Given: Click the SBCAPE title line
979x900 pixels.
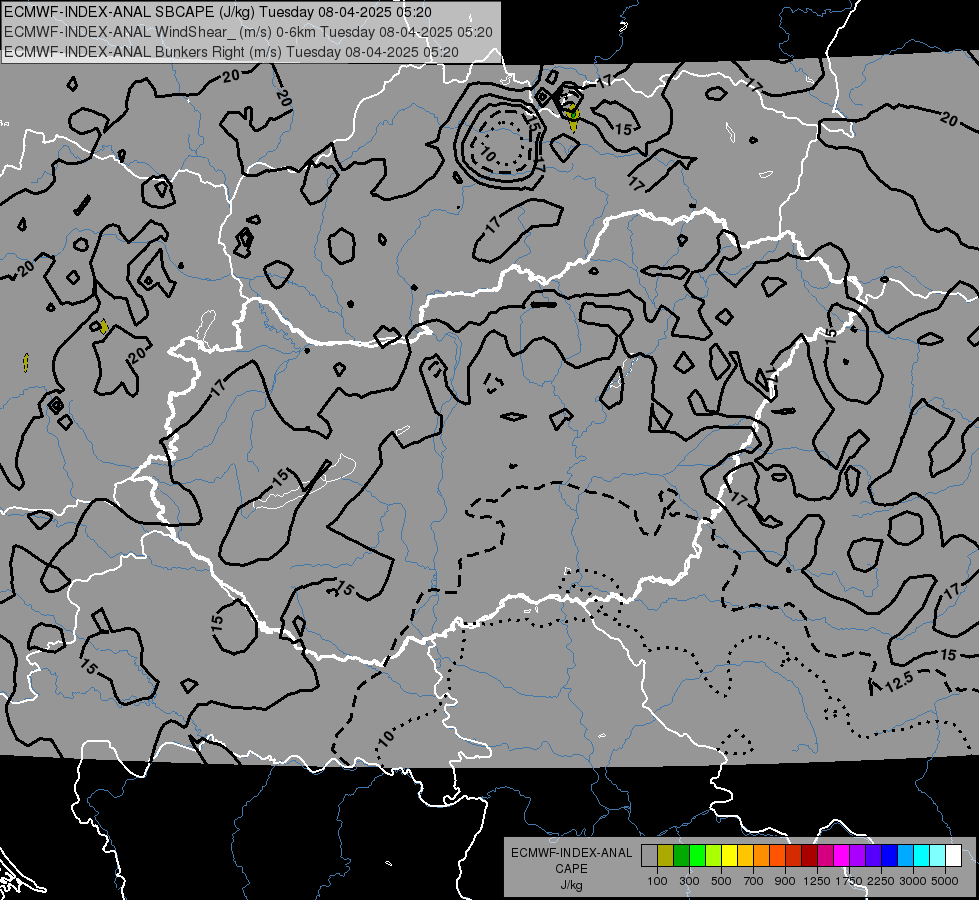Looking at the screenshot, I should pyautogui.click(x=217, y=12).
